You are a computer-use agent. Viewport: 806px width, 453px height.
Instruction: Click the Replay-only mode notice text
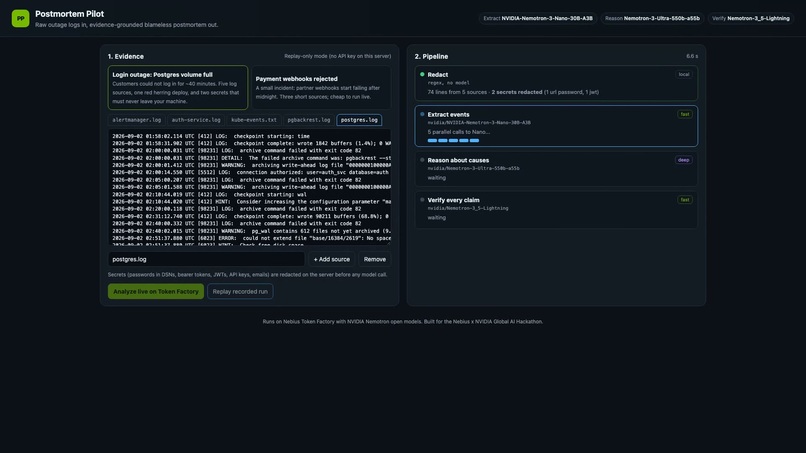pyautogui.click(x=337, y=56)
